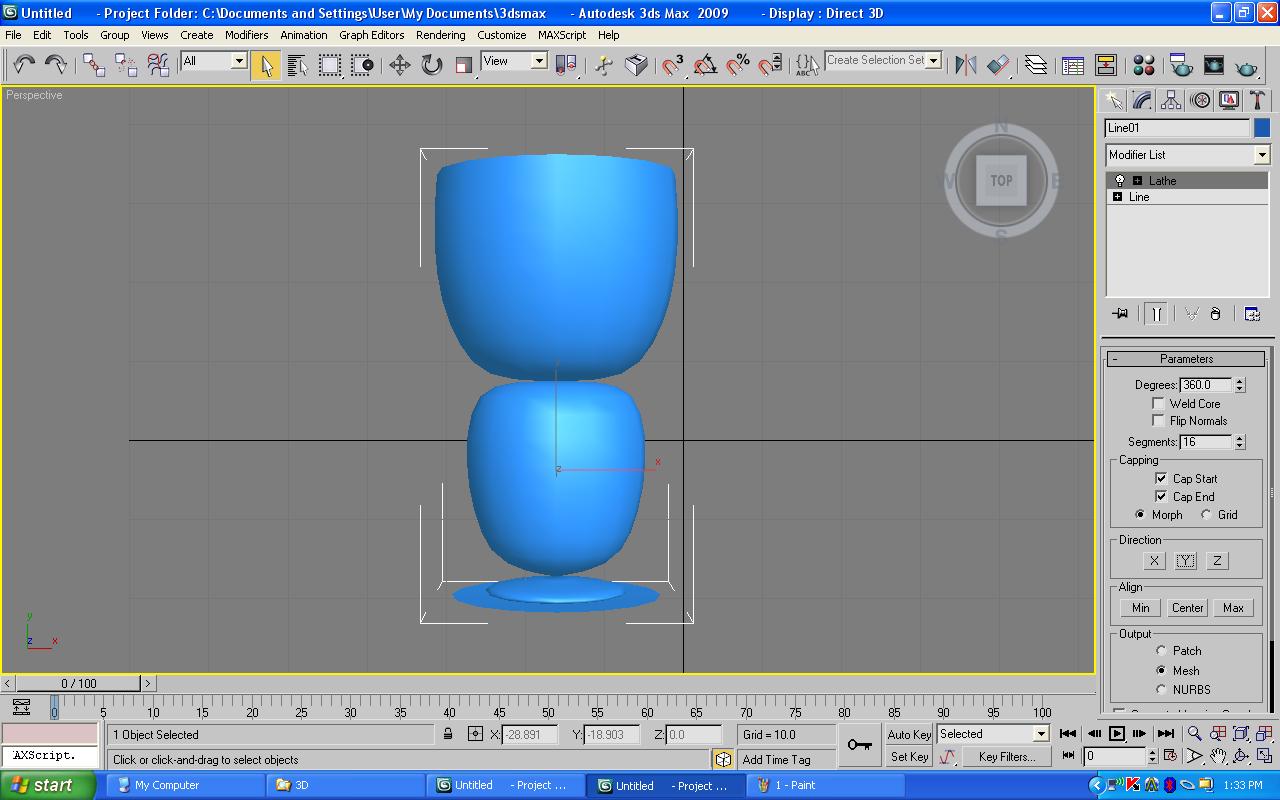Expand the Lathe modifier sub-objects

(x=1137, y=181)
